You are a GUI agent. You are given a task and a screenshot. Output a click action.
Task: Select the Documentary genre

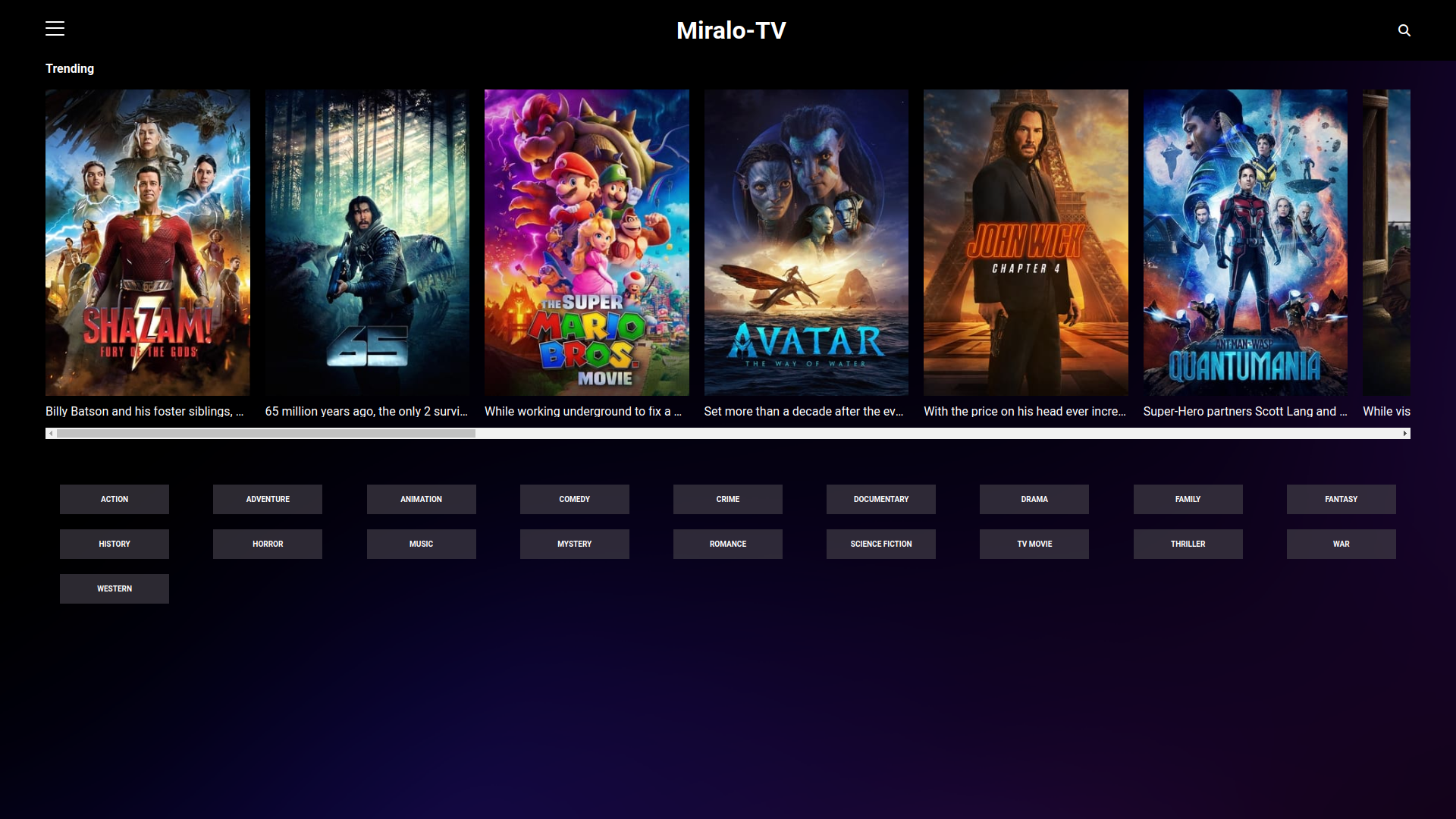tap(880, 499)
